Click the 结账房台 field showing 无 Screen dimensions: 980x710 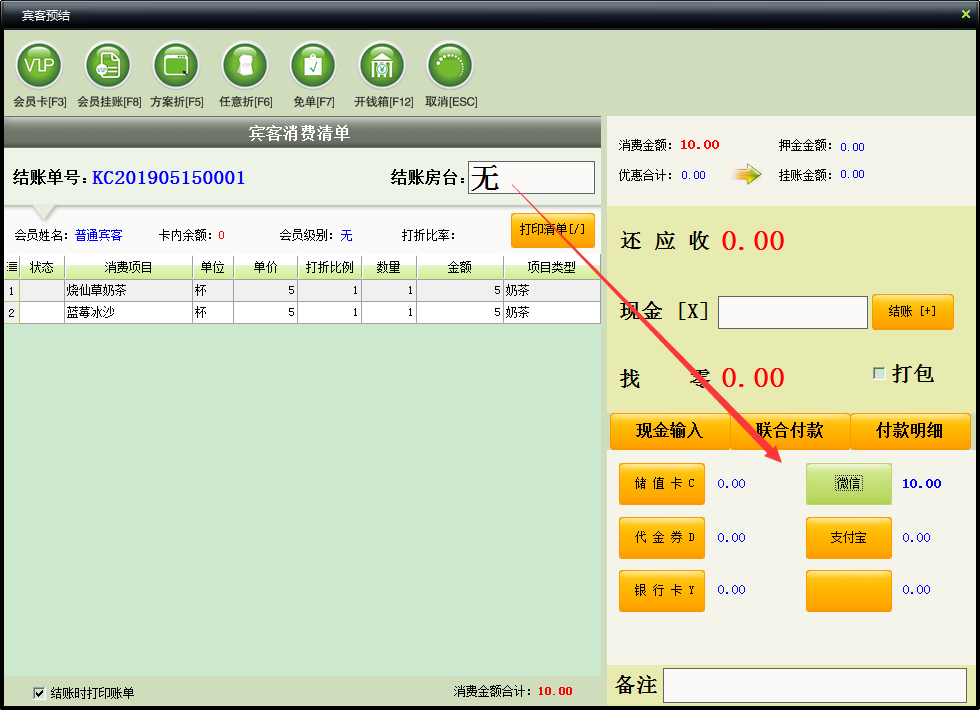(531, 178)
